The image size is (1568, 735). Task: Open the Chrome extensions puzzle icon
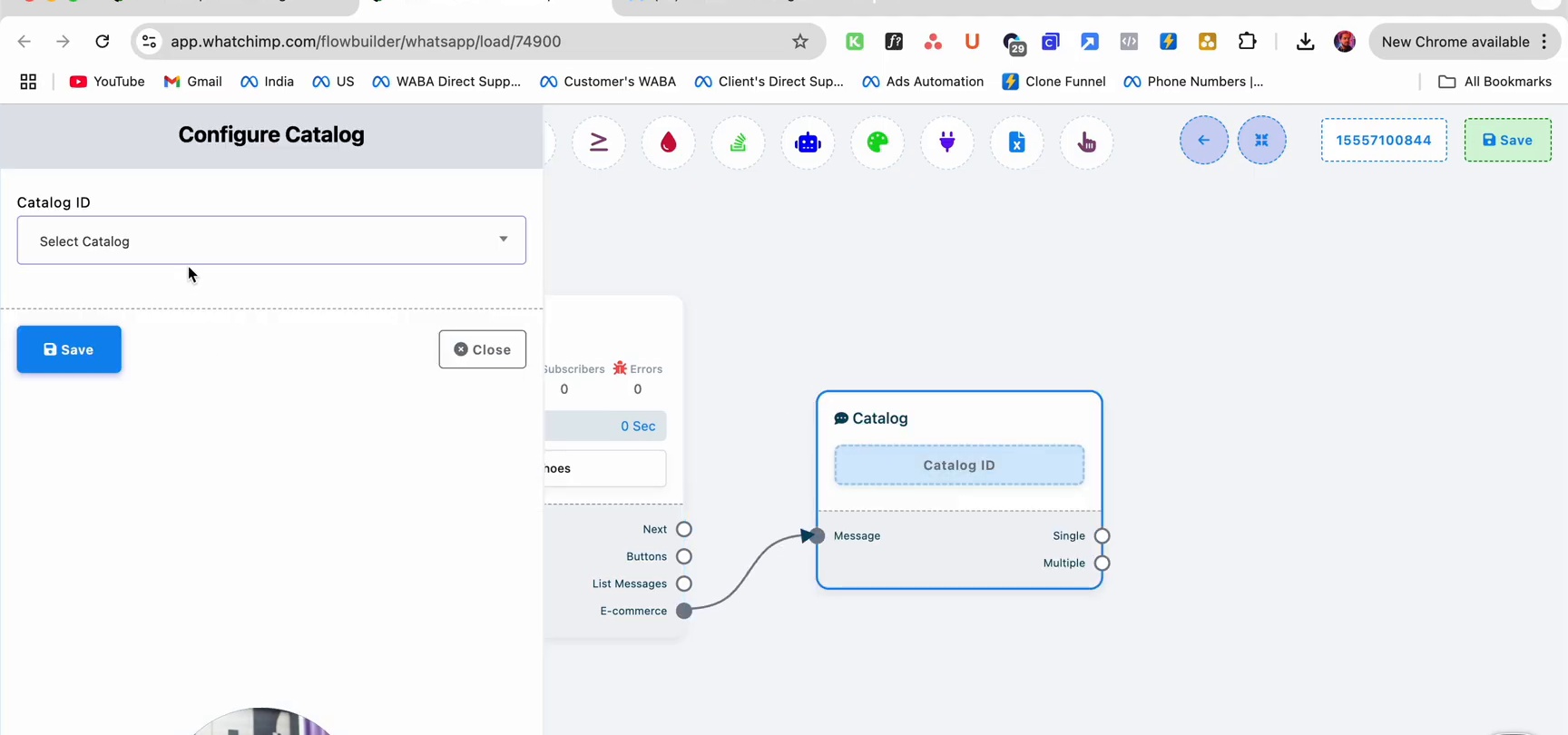point(1247,41)
